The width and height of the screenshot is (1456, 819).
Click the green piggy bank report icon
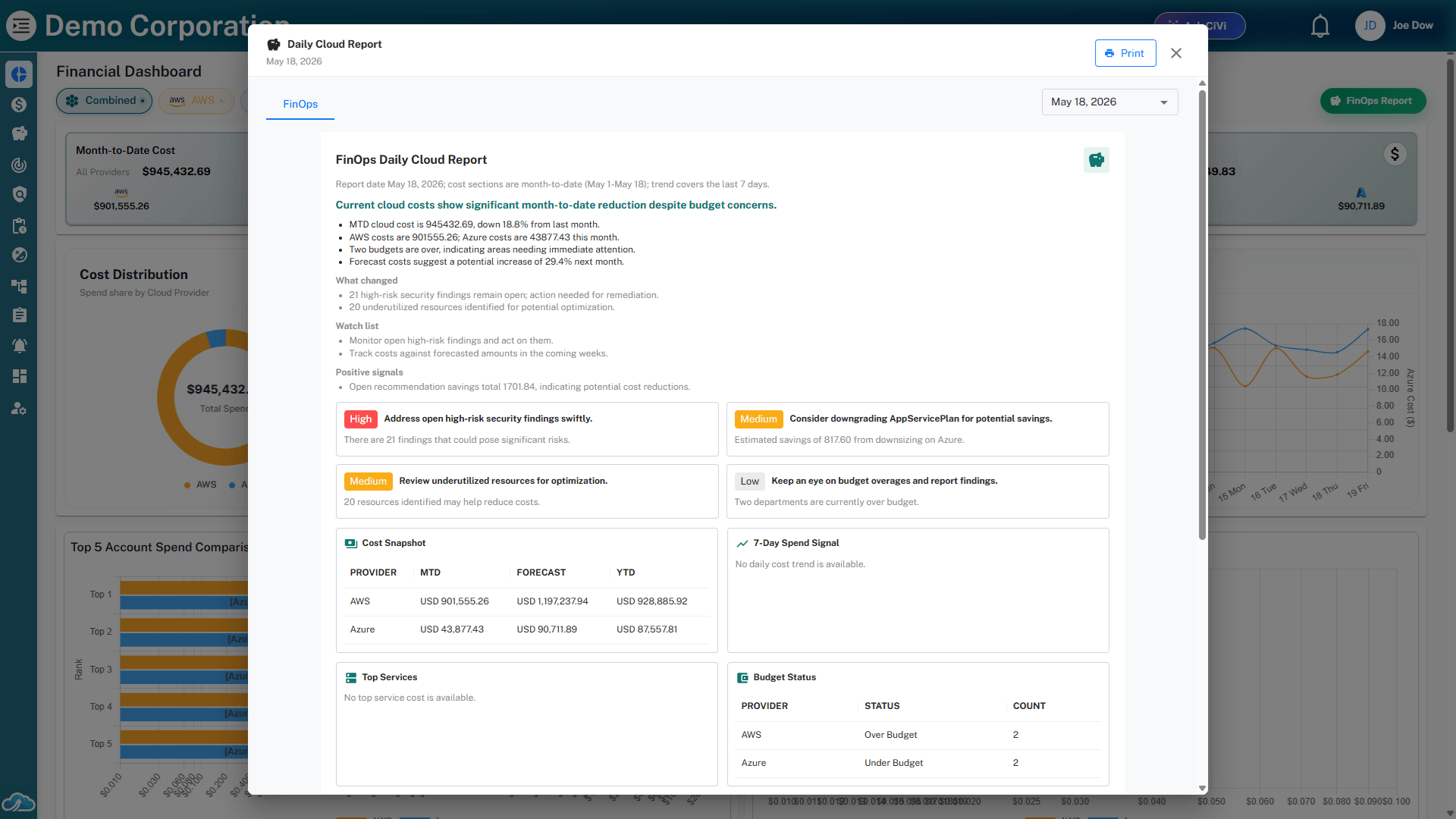point(1096,160)
